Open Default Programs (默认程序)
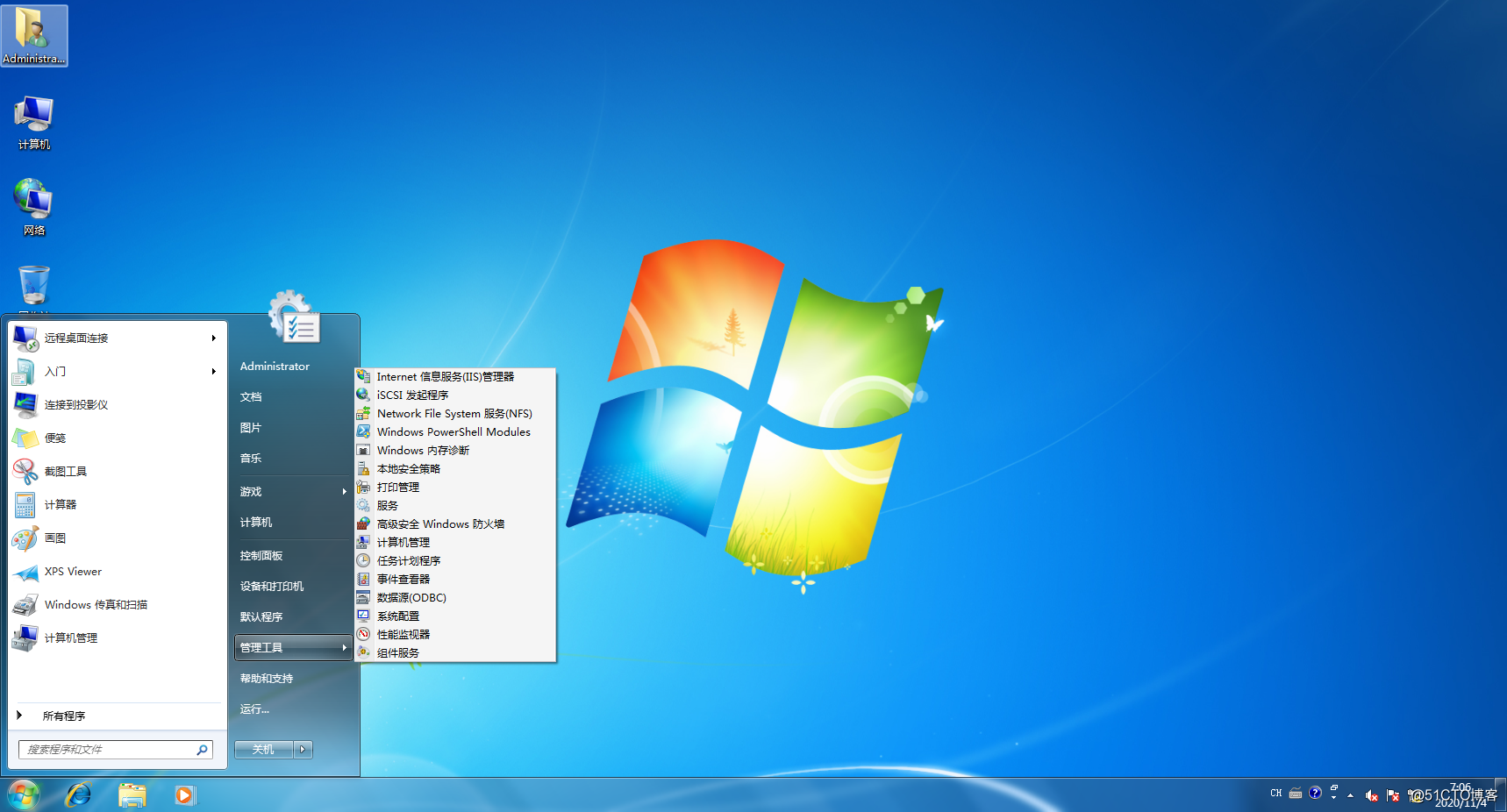 pyautogui.click(x=293, y=616)
